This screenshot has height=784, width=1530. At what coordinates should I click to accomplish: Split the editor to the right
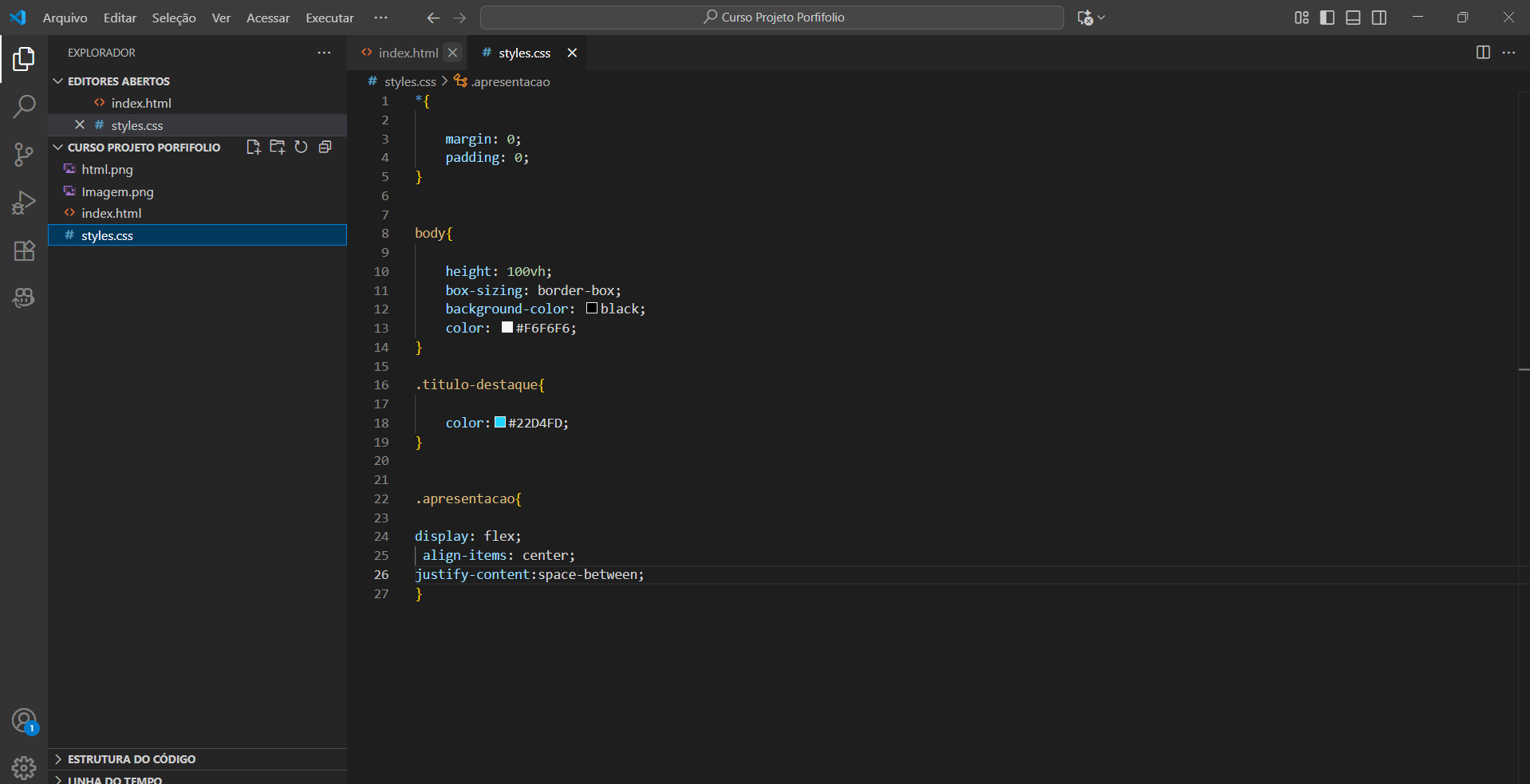point(1483,53)
